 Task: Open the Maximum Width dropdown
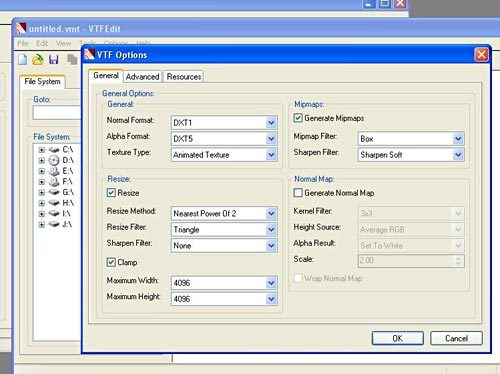pyautogui.click(x=224, y=283)
